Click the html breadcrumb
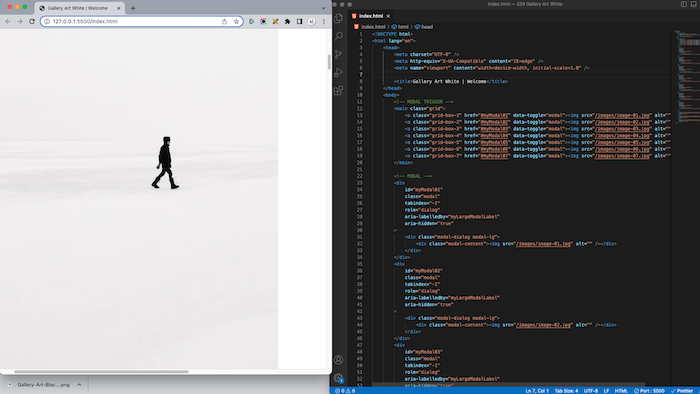 [x=403, y=27]
